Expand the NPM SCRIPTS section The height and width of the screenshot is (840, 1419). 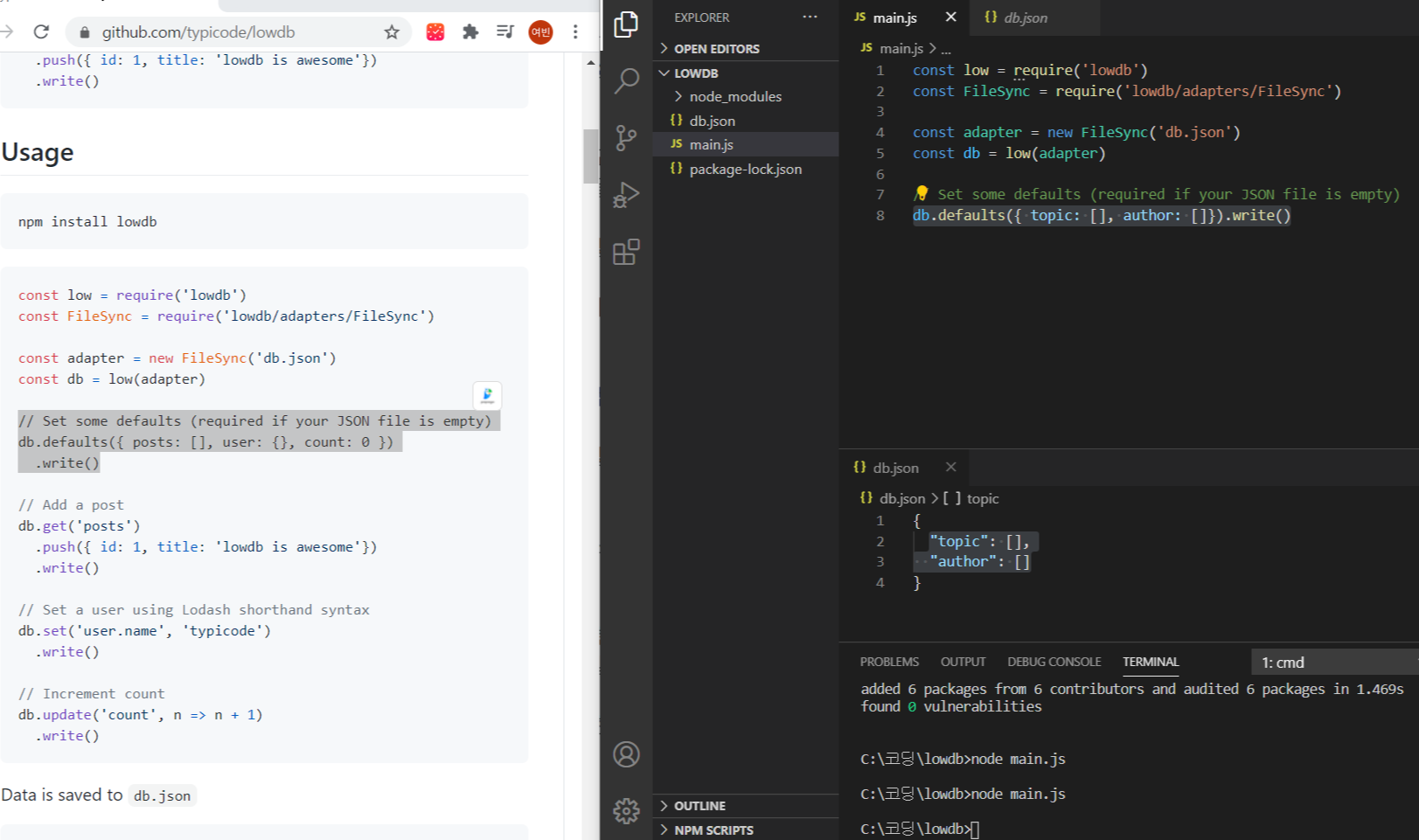[746, 830]
